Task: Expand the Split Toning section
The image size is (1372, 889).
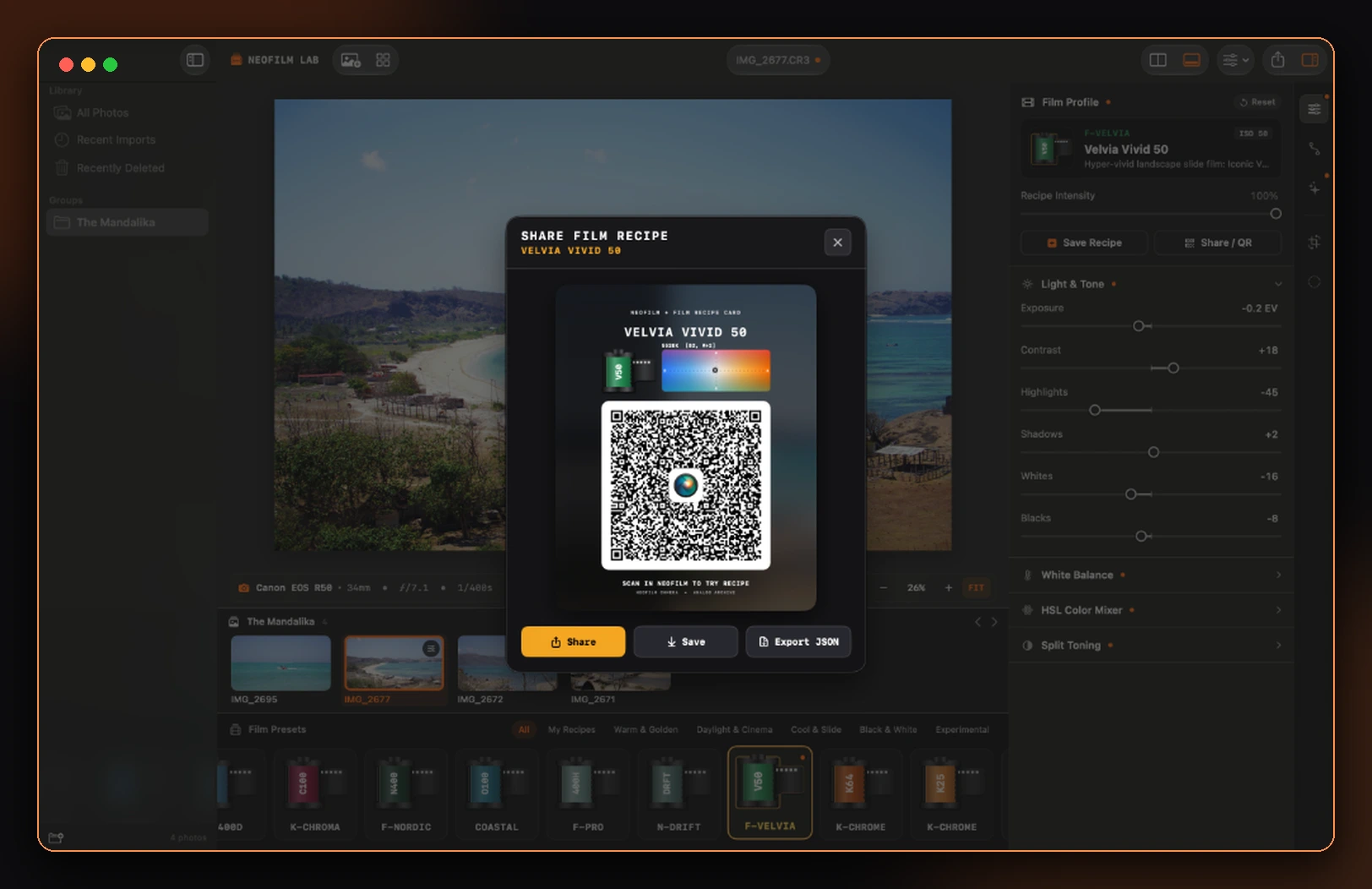Action: [x=1151, y=645]
